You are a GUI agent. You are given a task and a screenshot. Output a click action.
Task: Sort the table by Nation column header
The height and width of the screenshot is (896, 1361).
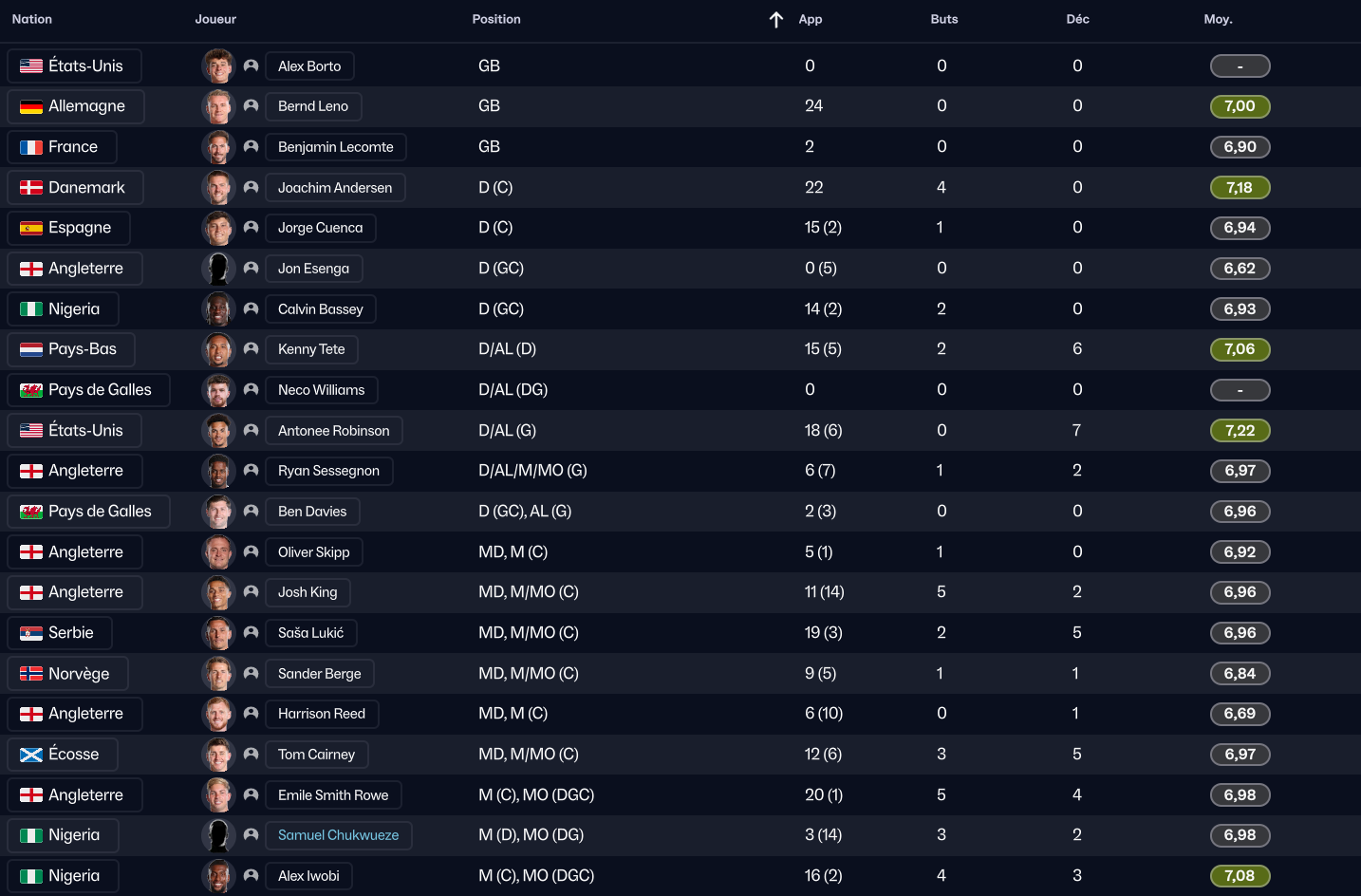pyautogui.click(x=32, y=19)
